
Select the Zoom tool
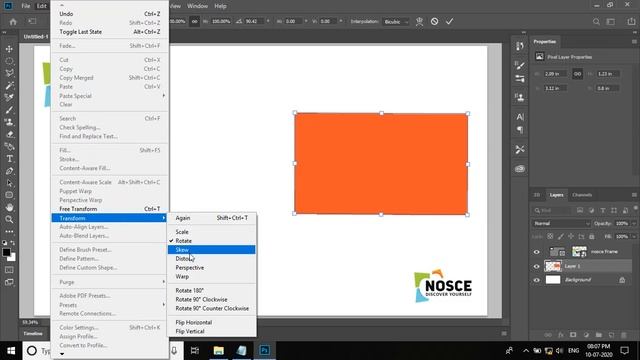click(x=9, y=220)
